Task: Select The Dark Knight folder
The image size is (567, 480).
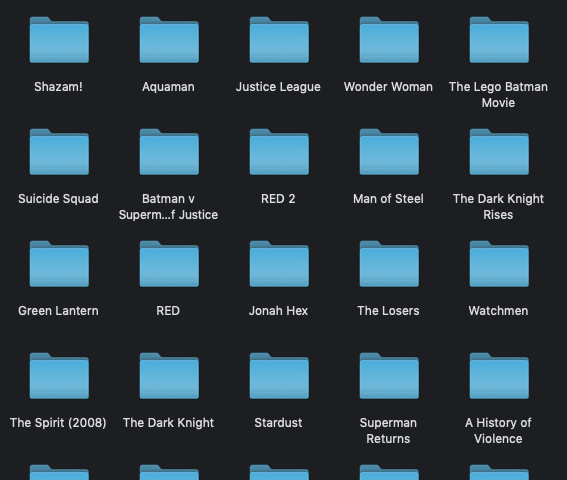Action: [169, 376]
